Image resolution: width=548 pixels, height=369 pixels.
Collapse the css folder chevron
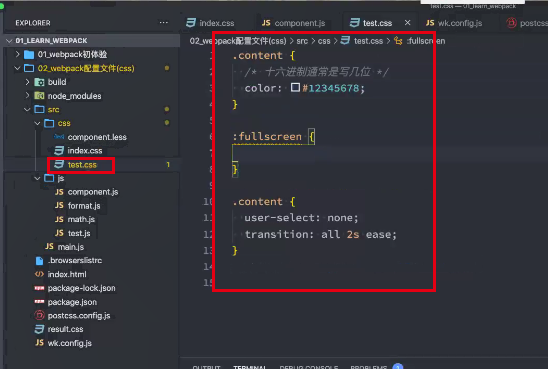coord(37,123)
